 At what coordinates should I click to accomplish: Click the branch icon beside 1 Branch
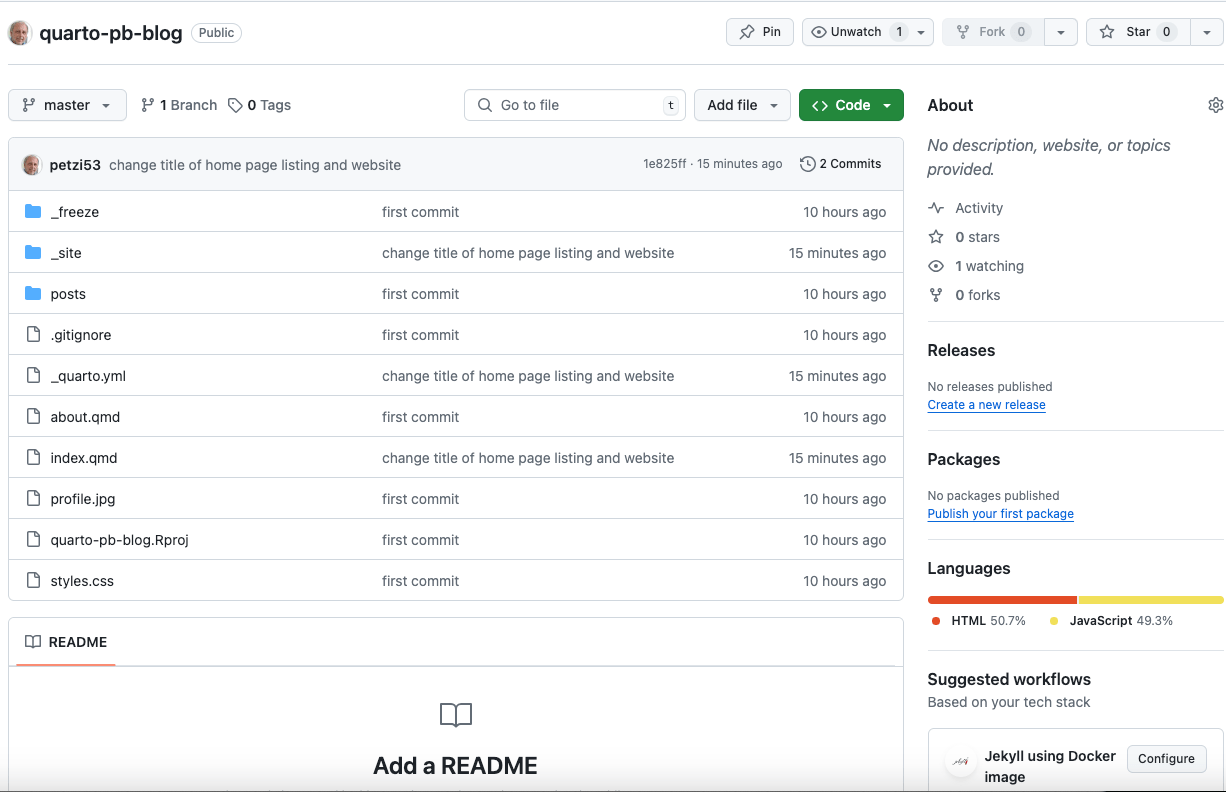click(x=148, y=105)
